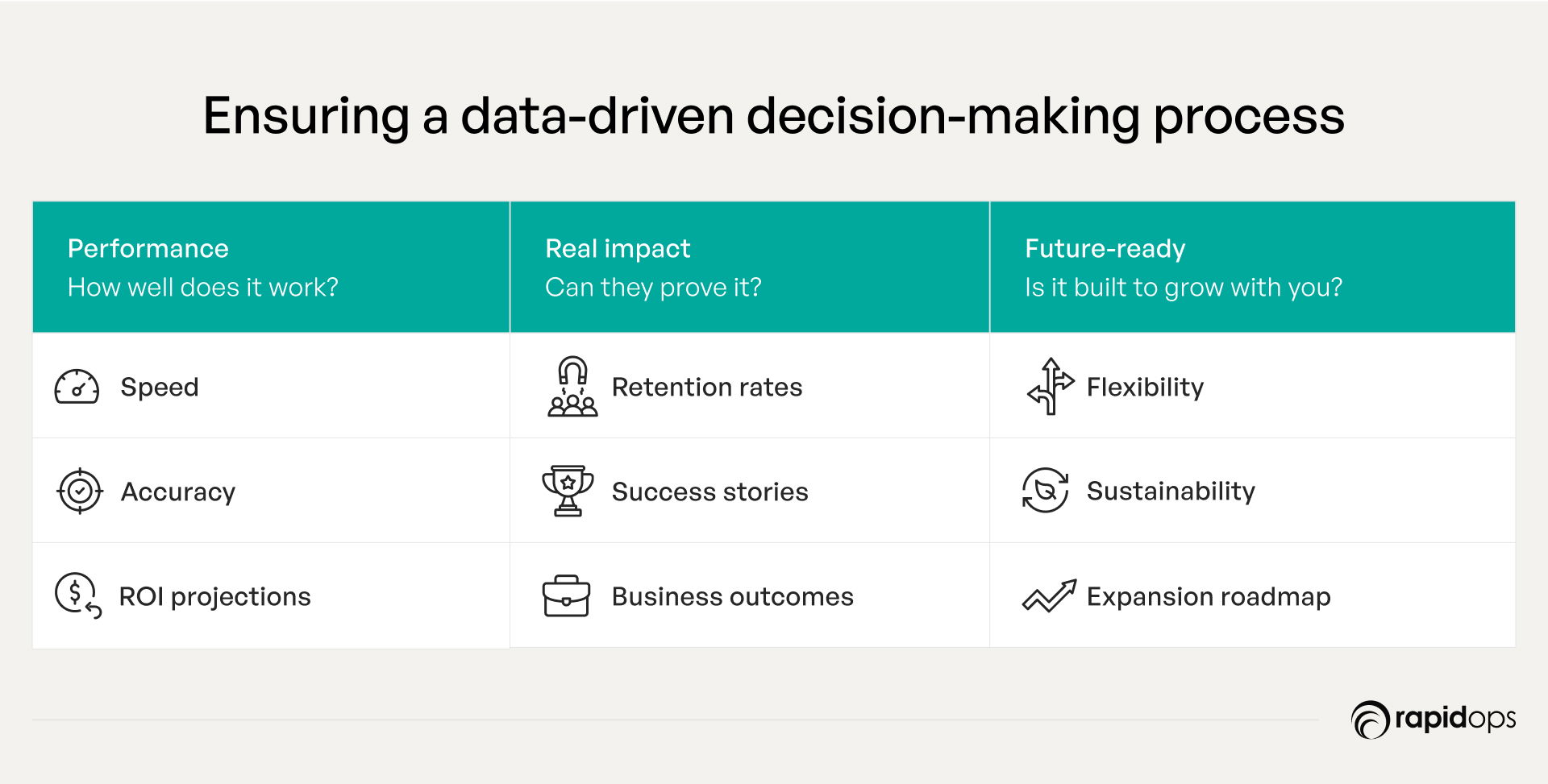The image size is (1548, 784).
Task: Select the trophy icon for Success stories
Action: [568, 491]
